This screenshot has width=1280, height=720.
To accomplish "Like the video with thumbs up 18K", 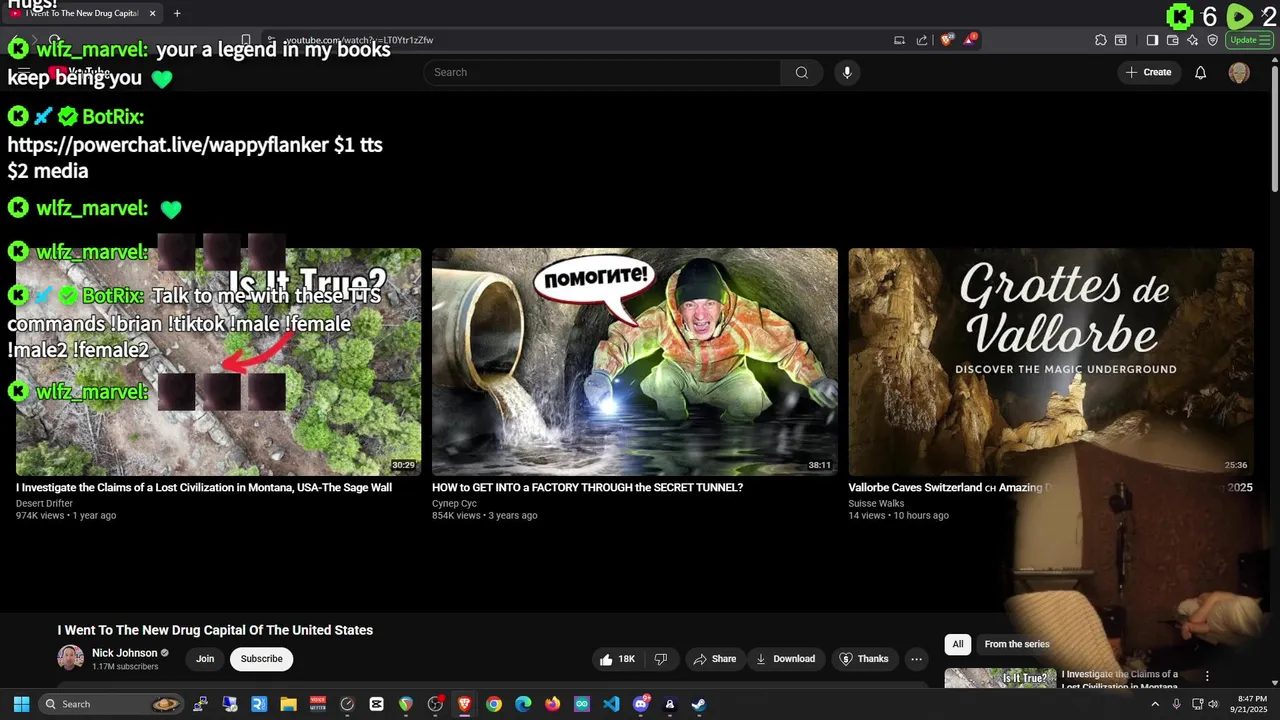I will 617,659.
